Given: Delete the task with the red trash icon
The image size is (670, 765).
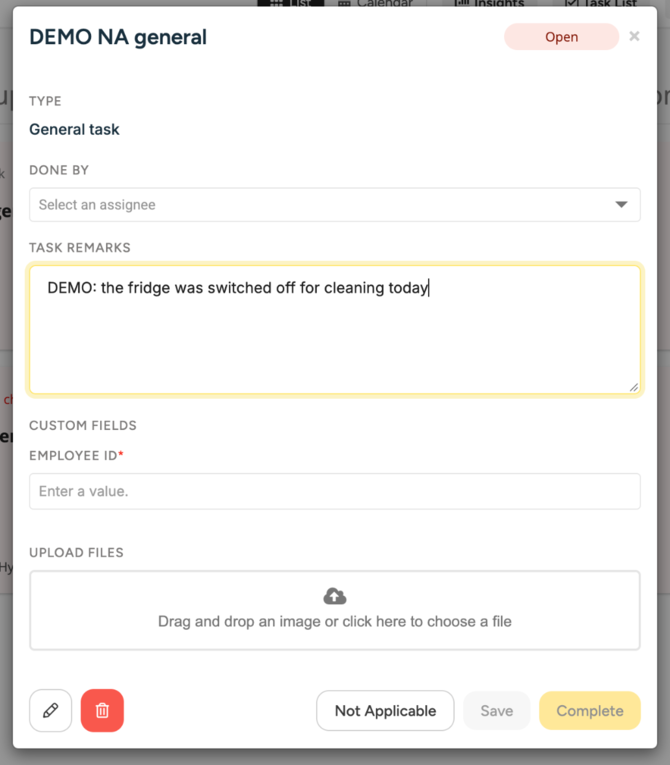Looking at the screenshot, I should tap(102, 710).
